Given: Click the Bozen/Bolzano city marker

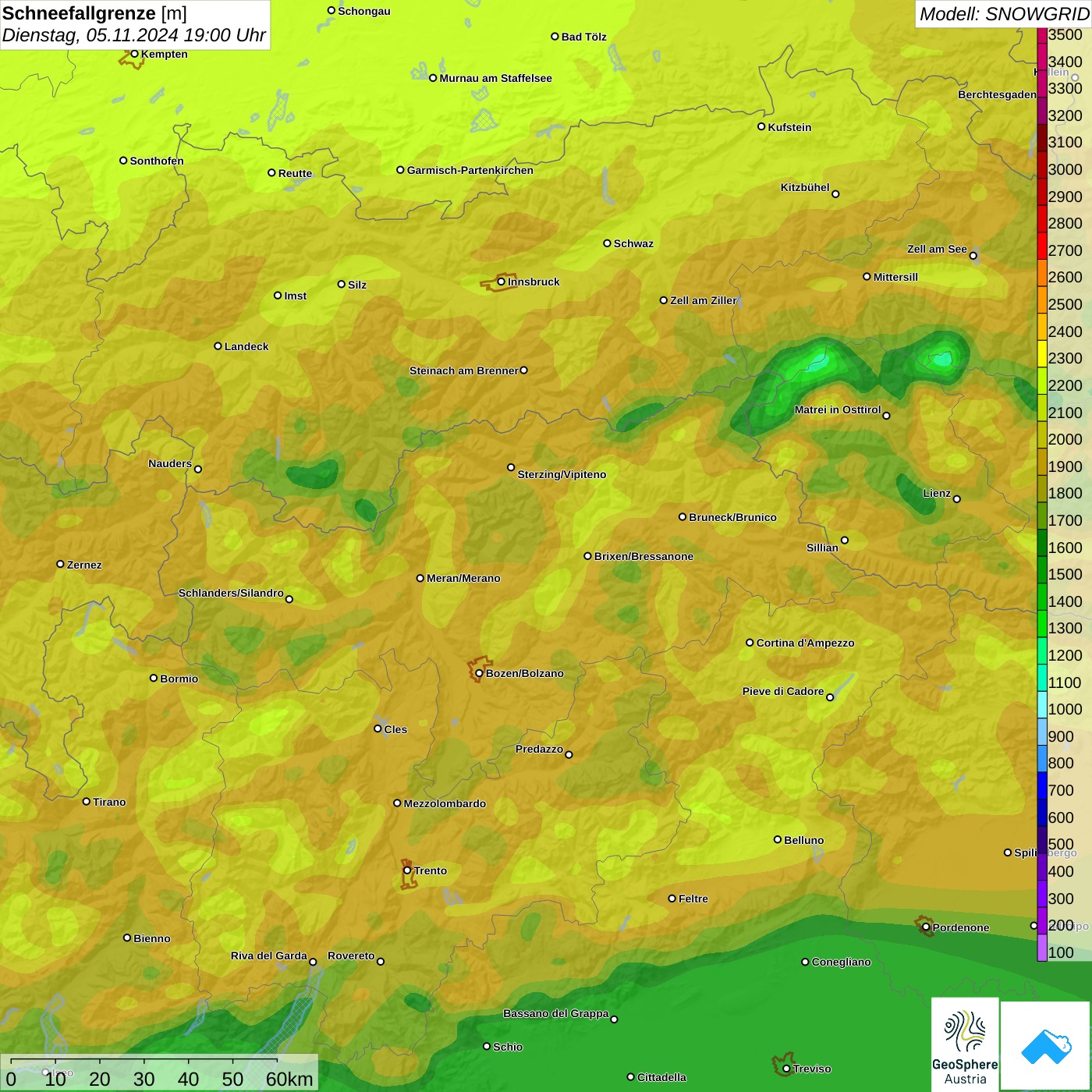Looking at the screenshot, I should pyautogui.click(x=479, y=673).
